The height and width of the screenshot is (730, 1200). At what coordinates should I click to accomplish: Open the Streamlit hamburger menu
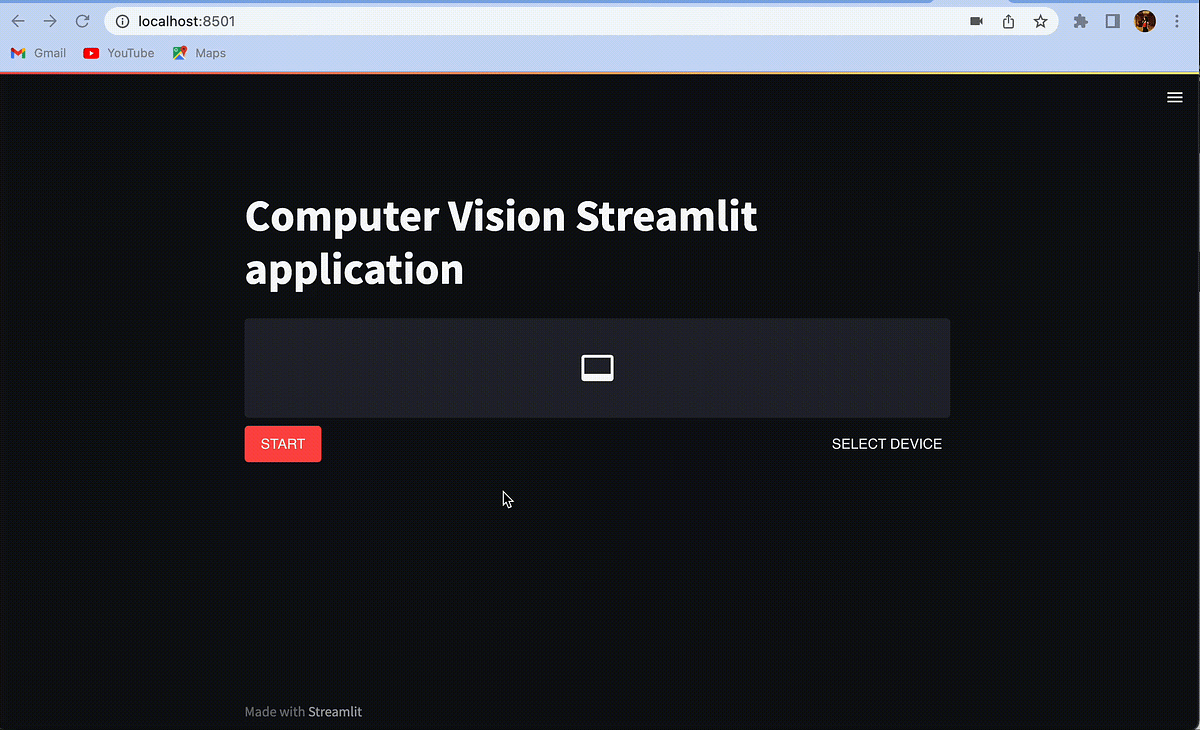click(1174, 97)
